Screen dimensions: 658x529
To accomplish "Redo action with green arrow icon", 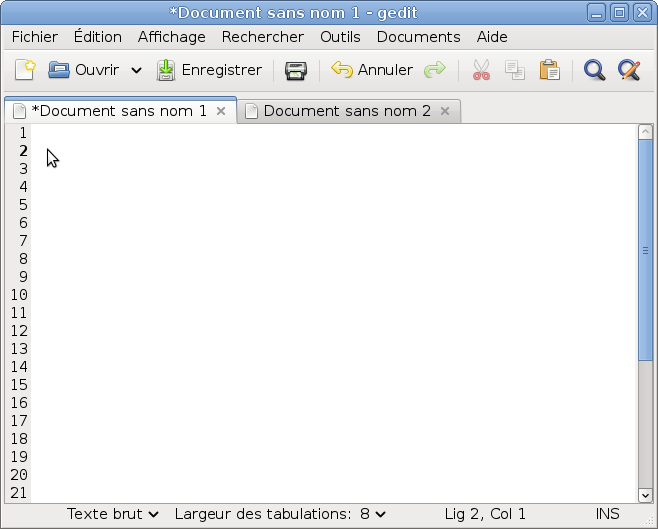I will click(x=435, y=70).
